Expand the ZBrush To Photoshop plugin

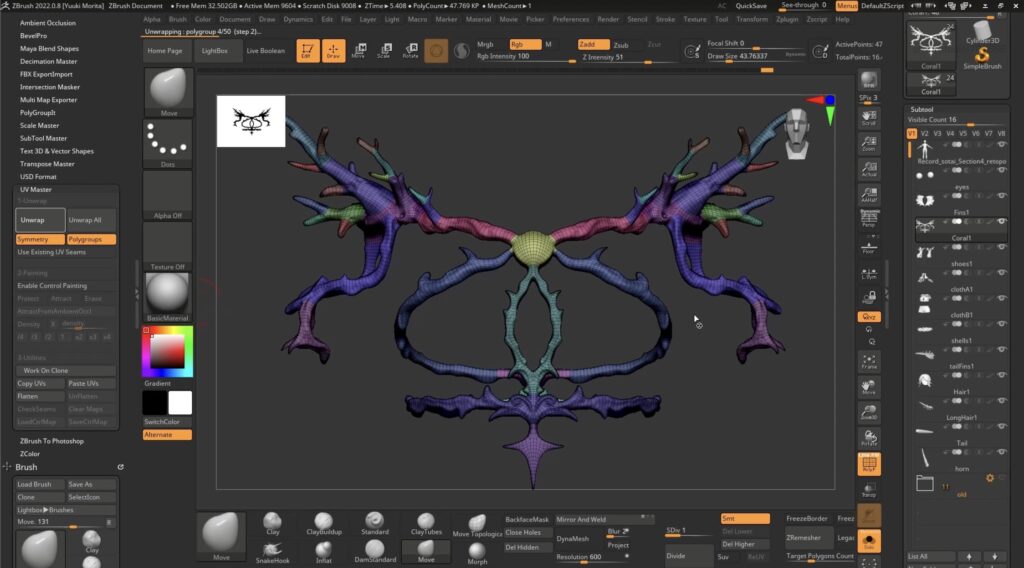[52, 440]
